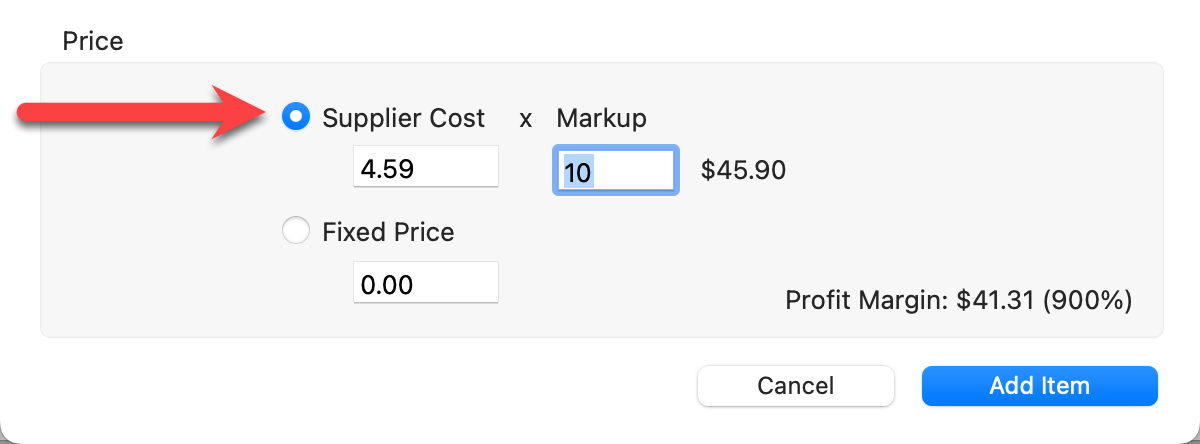This screenshot has width=1200, height=444.
Task: Click the calculated $45.90 price text
Action: pyautogui.click(x=743, y=171)
